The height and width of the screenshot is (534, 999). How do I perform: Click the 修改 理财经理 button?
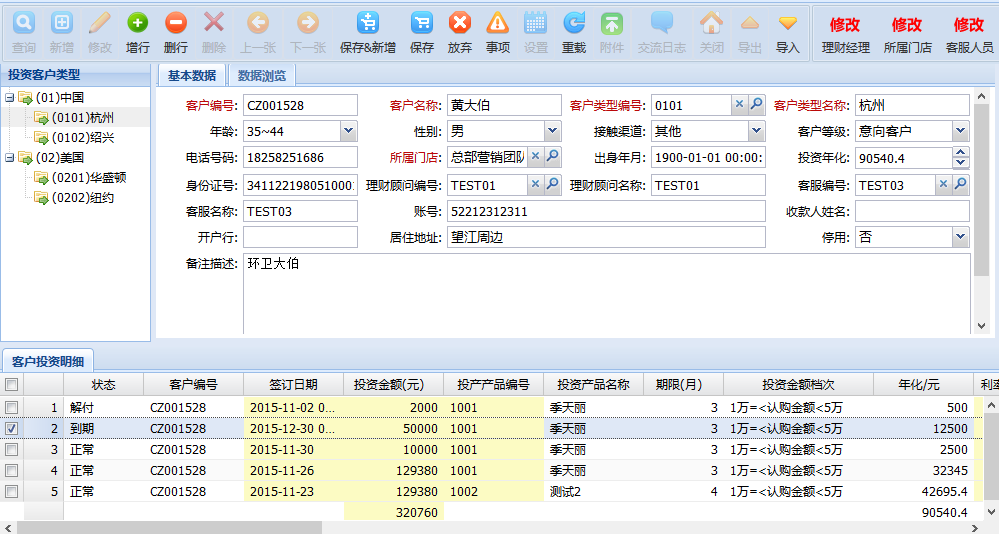(845, 32)
